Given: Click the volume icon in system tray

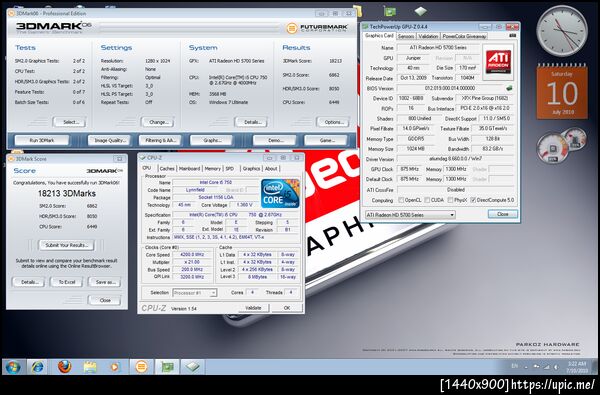Looking at the screenshot, I should tap(555, 367).
